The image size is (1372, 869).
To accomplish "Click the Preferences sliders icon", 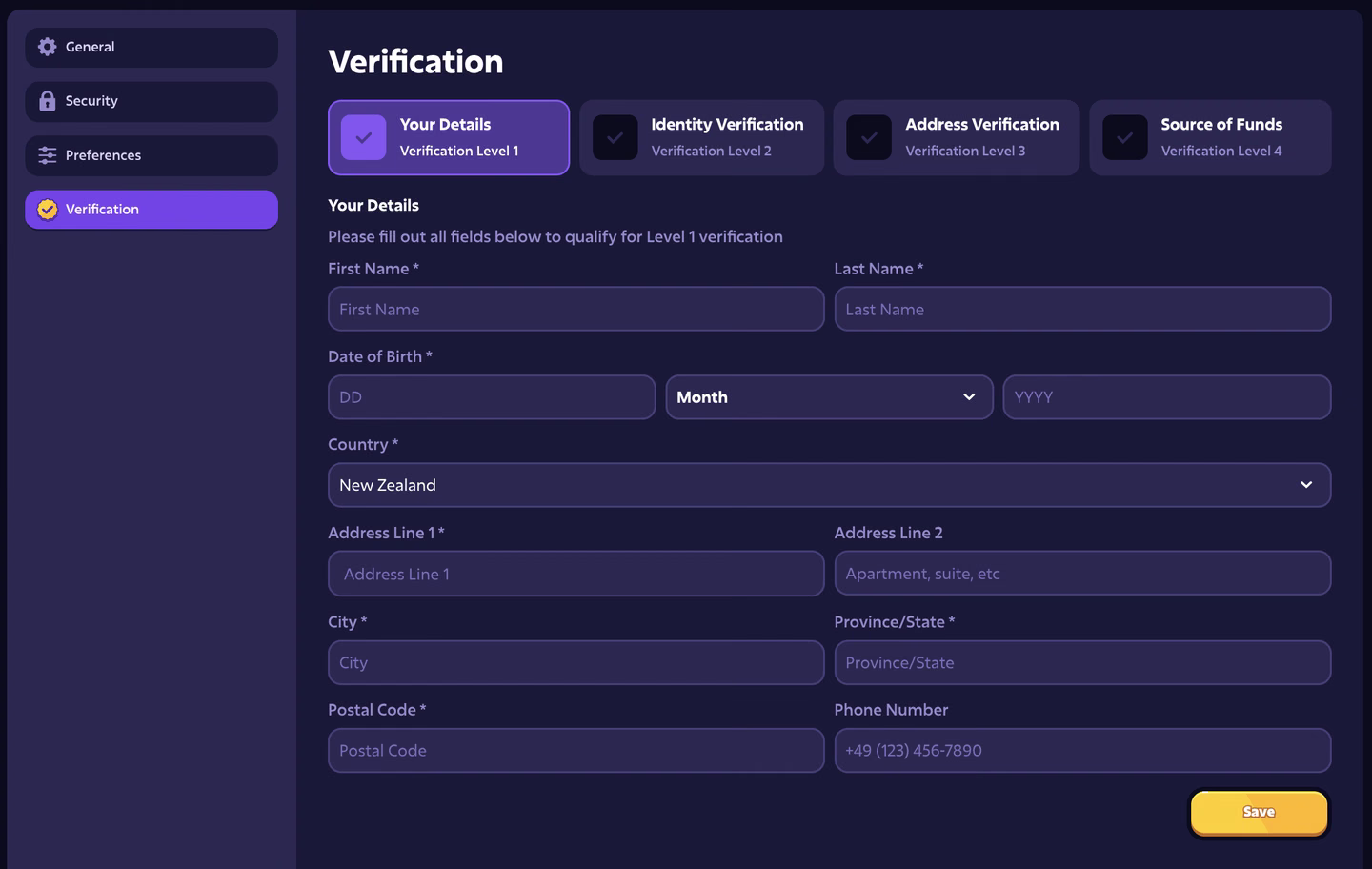I will (47, 155).
